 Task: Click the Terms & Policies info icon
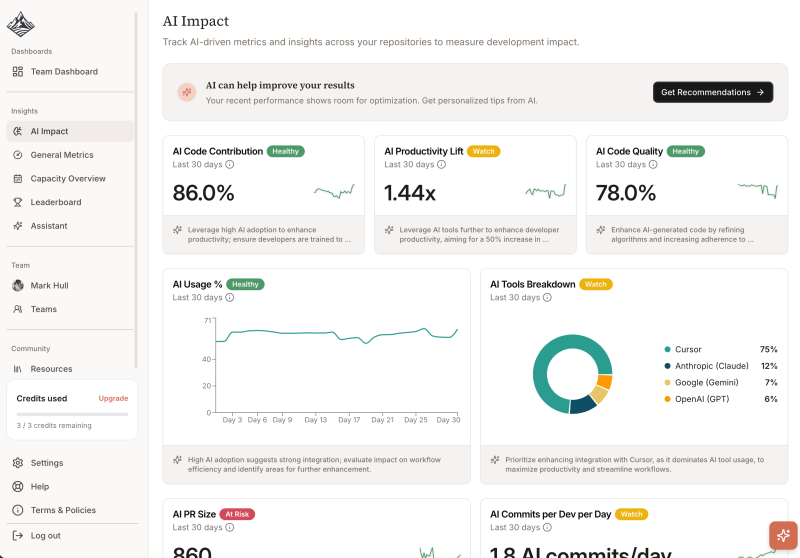point(18,510)
